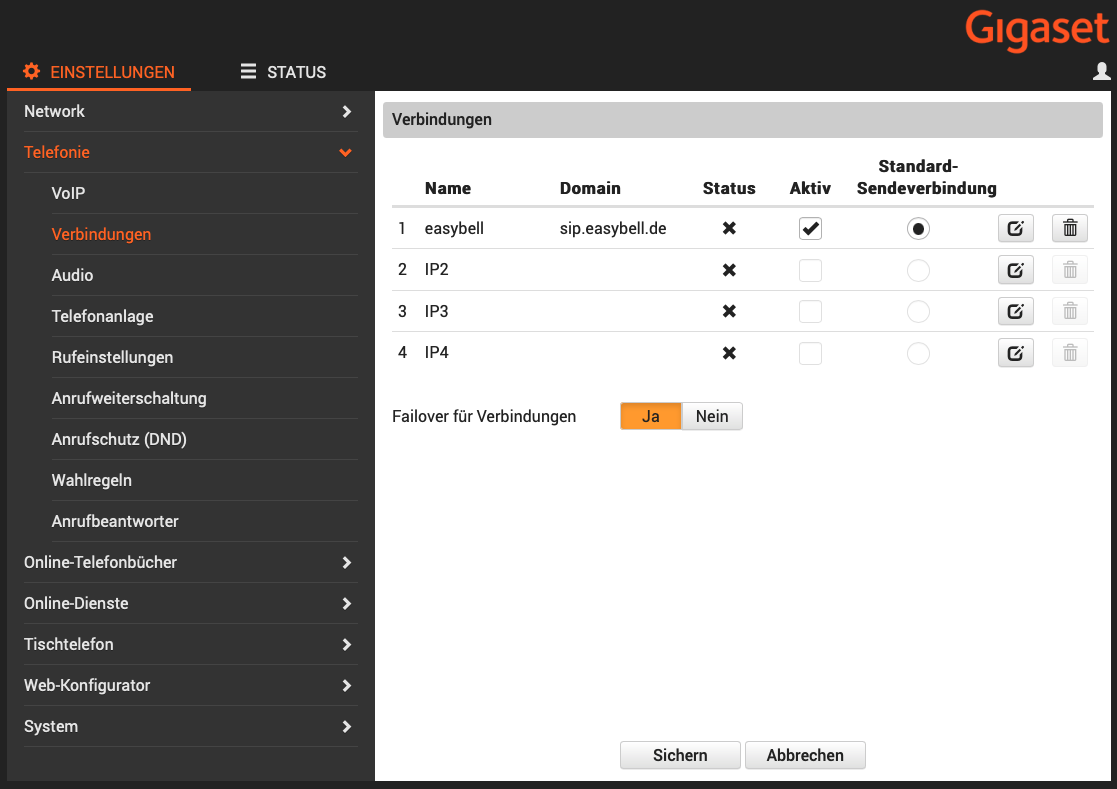
Task: Click the user profile icon
Action: (x=1101, y=71)
